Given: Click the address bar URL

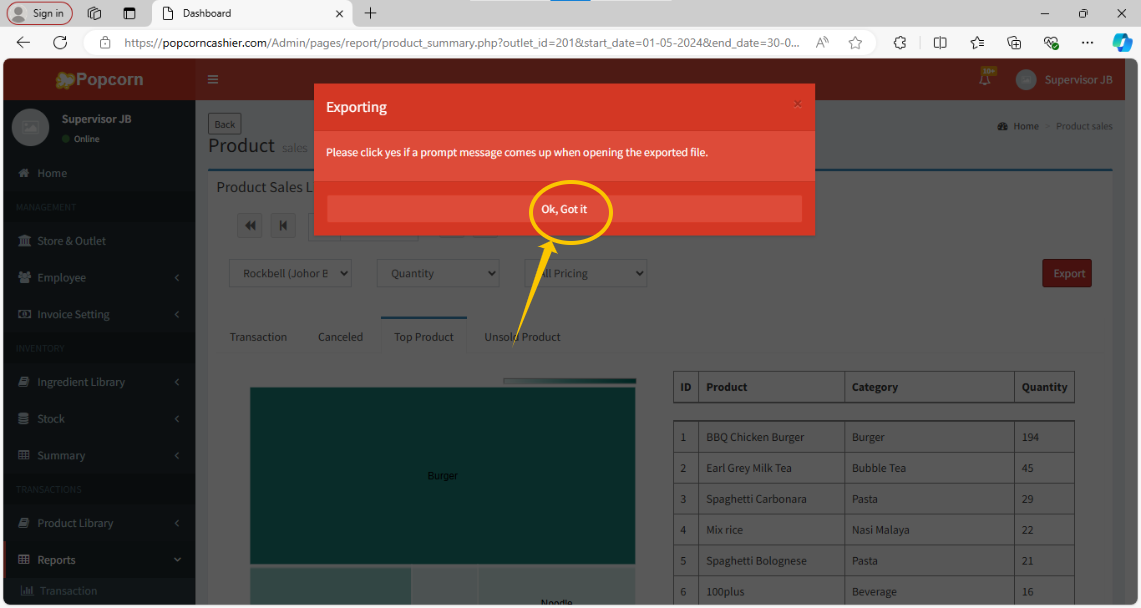Looking at the screenshot, I should 461,43.
